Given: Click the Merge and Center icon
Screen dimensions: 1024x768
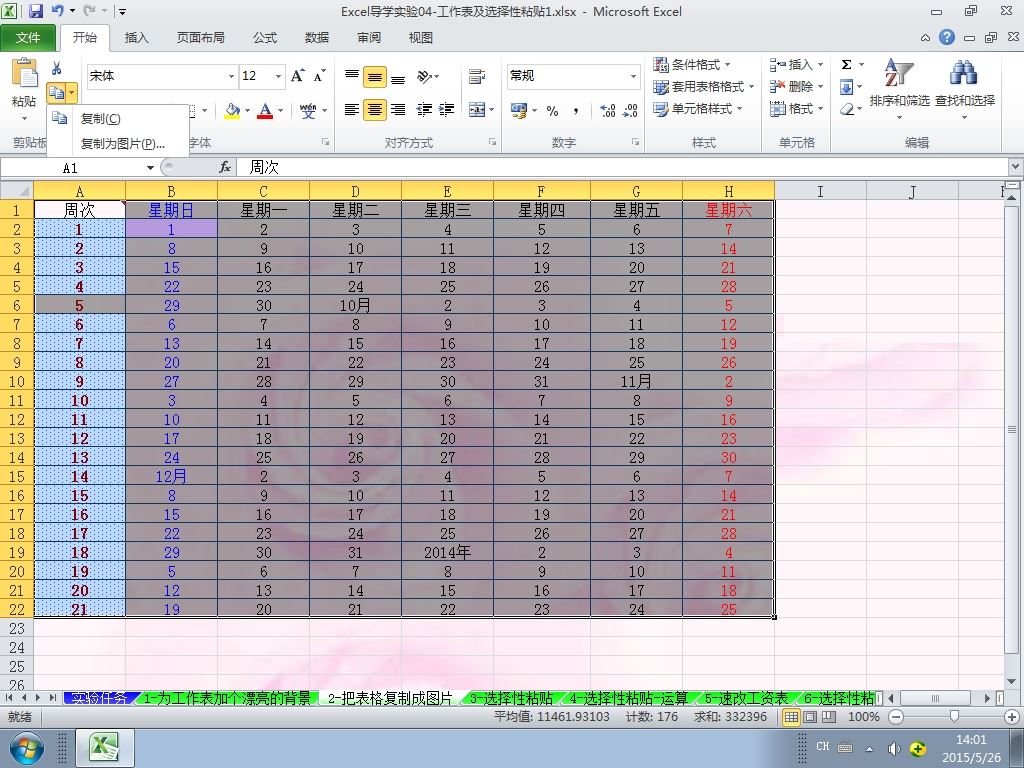Looking at the screenshot, I should click(x=477, y=110).
